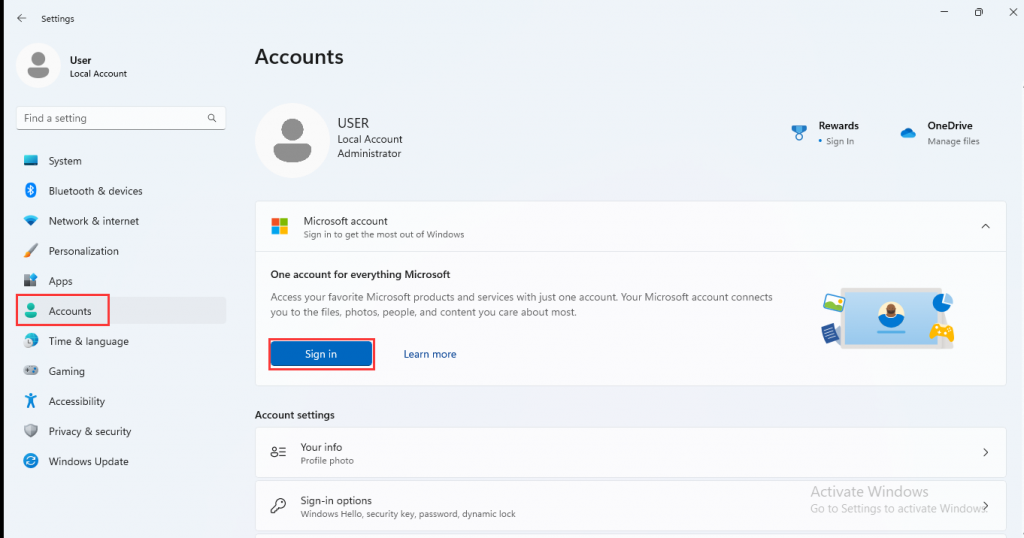This screenshot has height=538, width=1024.
Task: Restore down the Settings window
Action: [x=978, y=12]
